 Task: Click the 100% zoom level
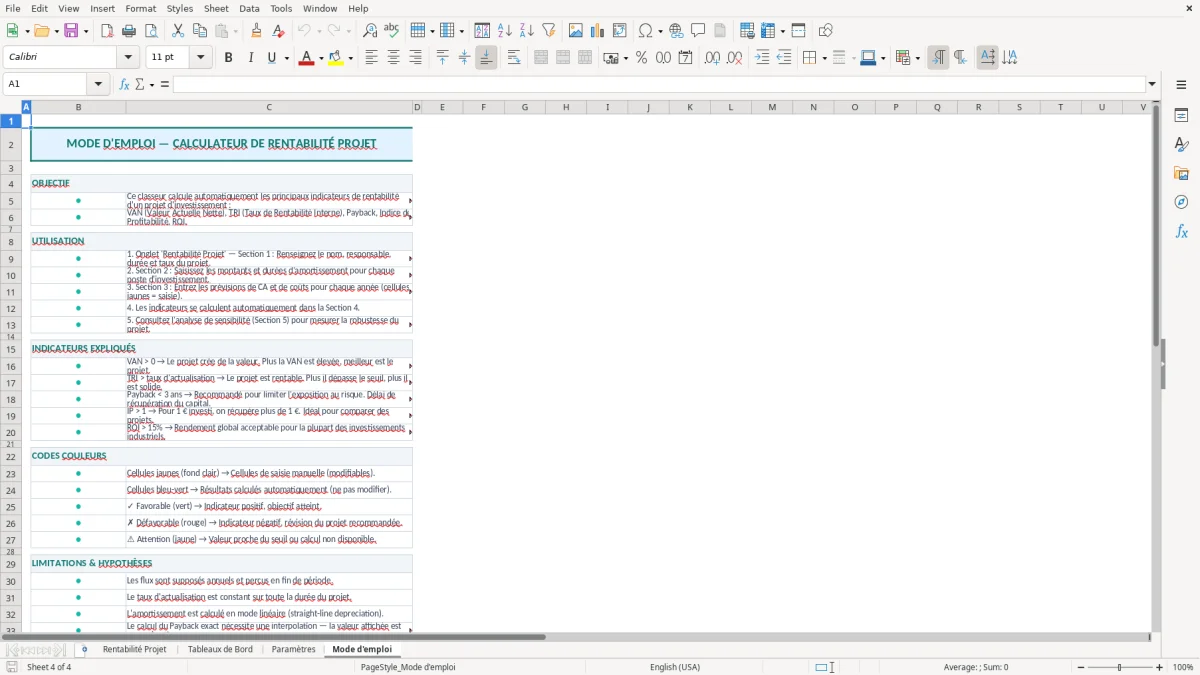click(x=1183, y=667)
